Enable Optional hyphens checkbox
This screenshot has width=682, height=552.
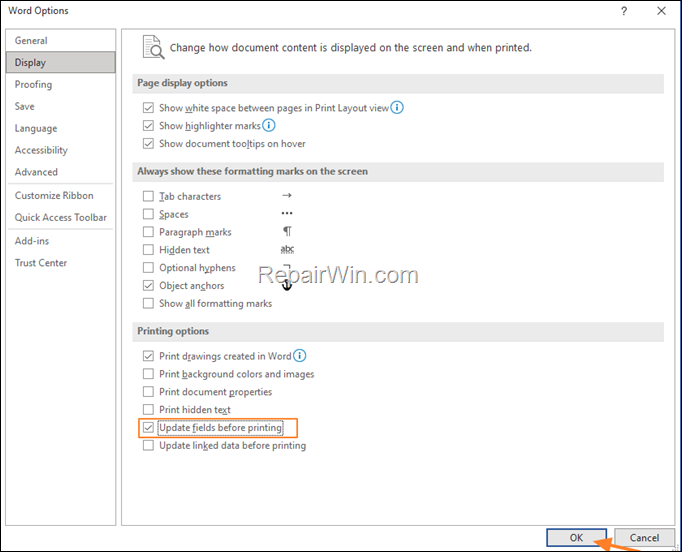[x=148, y=268]
